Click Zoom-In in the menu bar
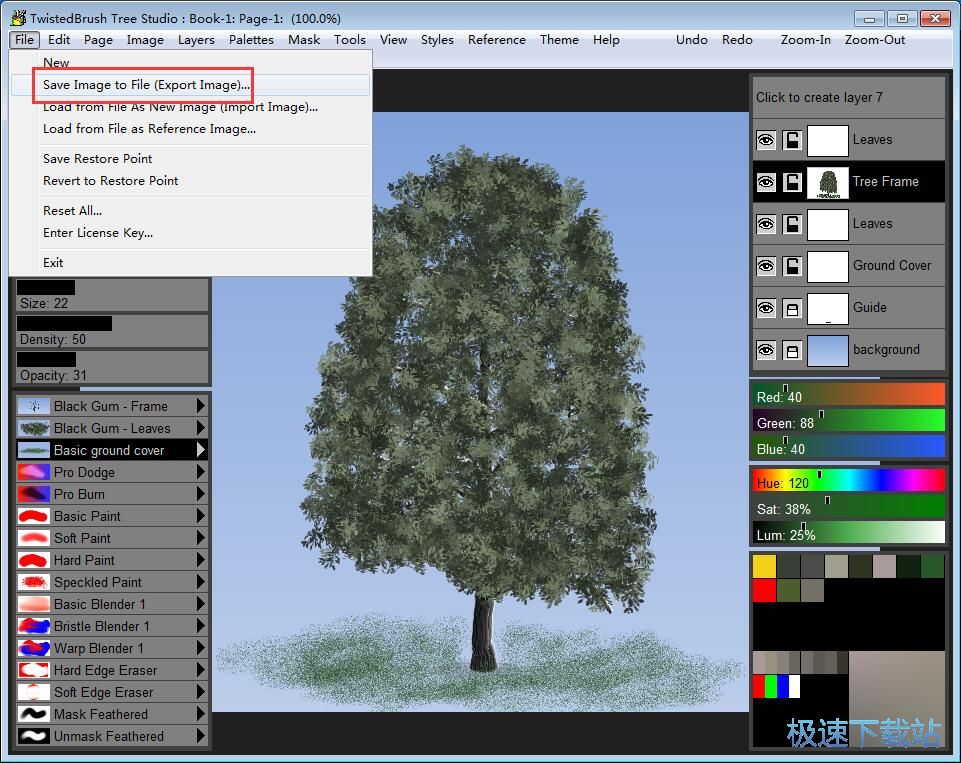 pos(805,40)
